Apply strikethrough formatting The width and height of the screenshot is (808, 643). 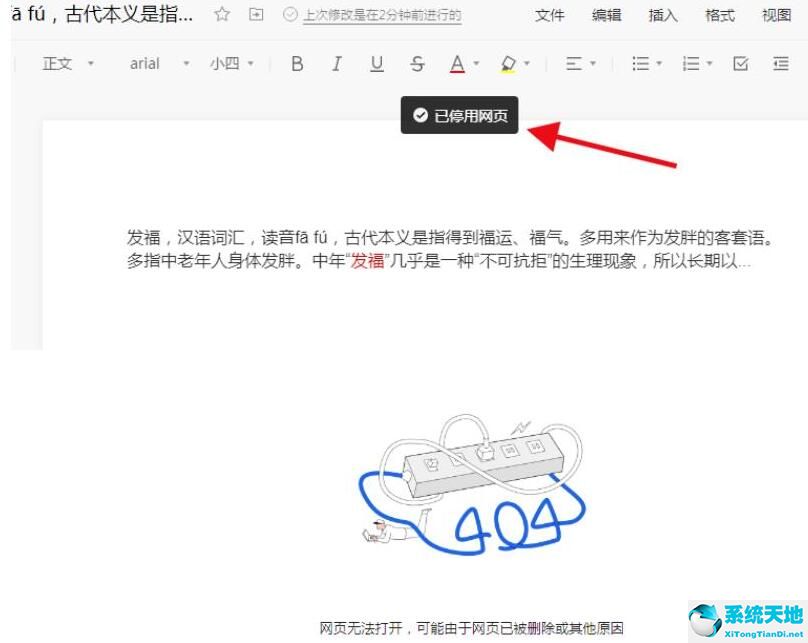click(417, 63)
